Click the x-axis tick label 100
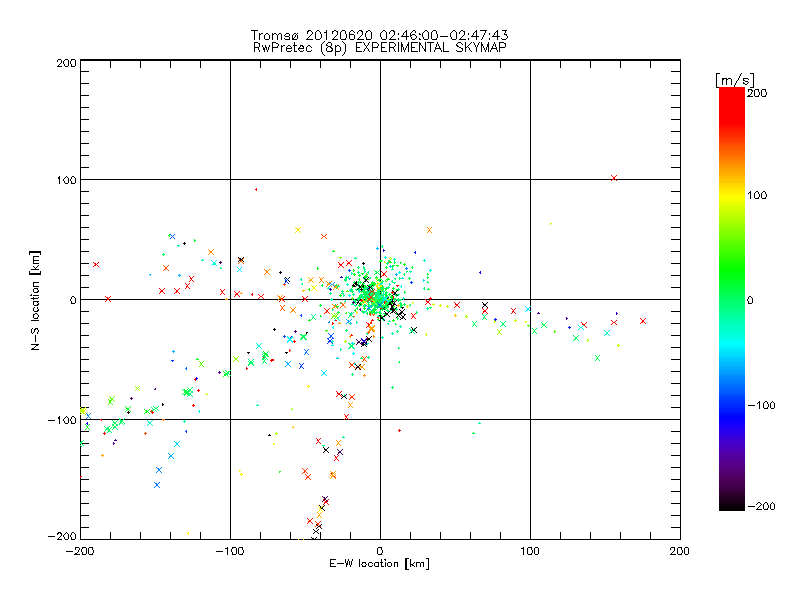The height and width of the screenshot is (600, 800). [x=530, y=551]
